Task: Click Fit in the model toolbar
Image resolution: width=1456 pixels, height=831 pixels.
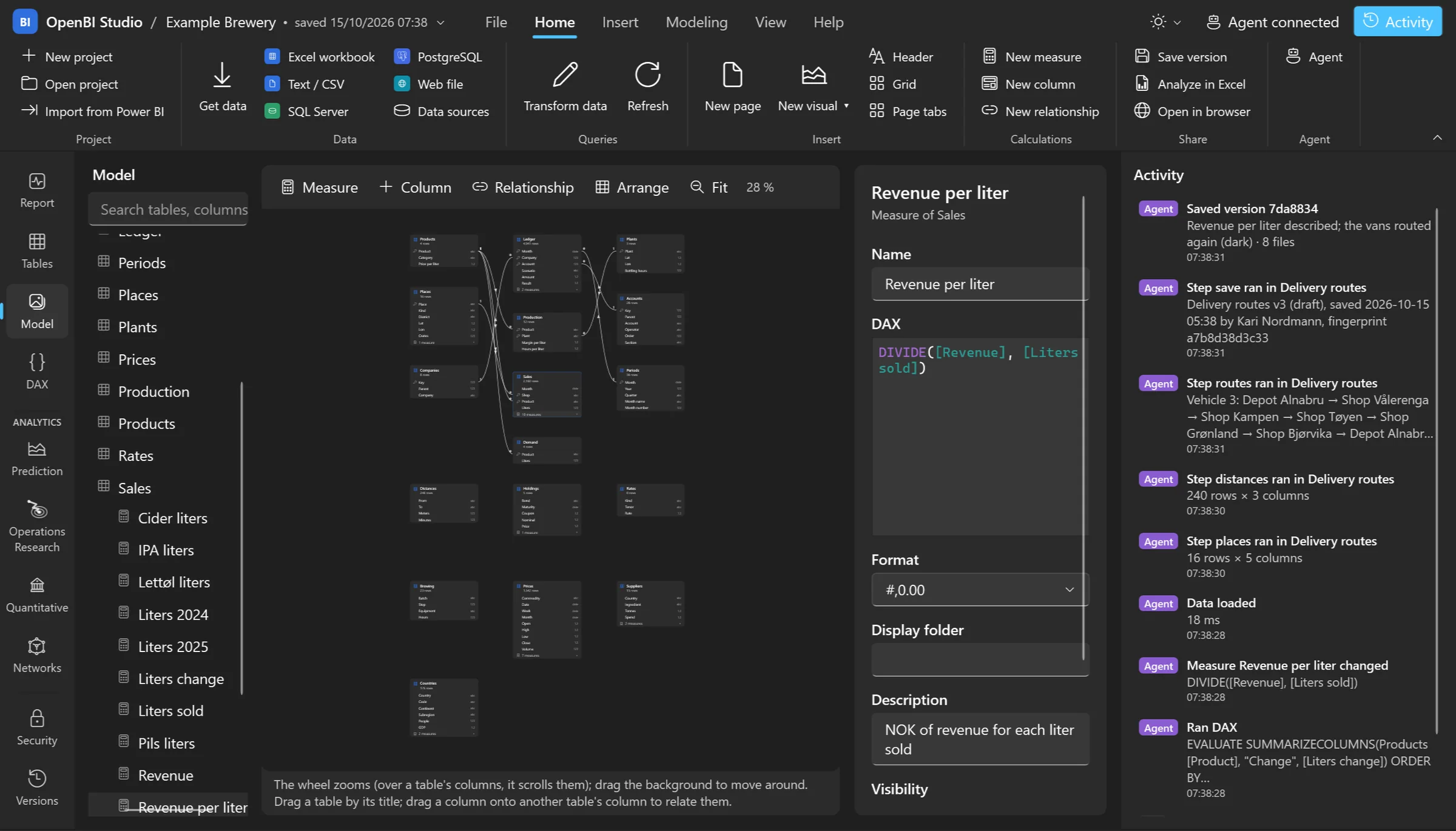Action: pyautogui.click(x=709, y=187)
